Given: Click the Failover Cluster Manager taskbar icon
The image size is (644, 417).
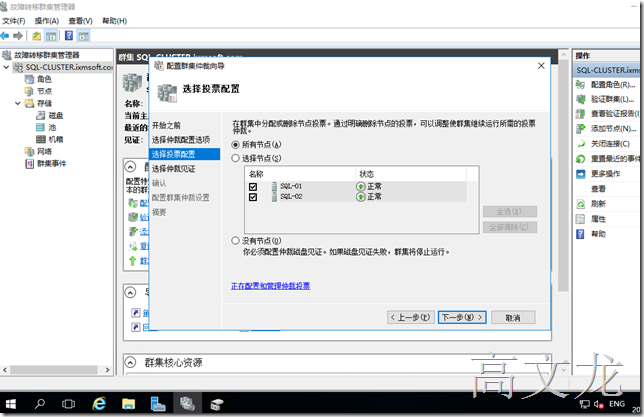Looking at the screenshot, I should tap(187, 404).
